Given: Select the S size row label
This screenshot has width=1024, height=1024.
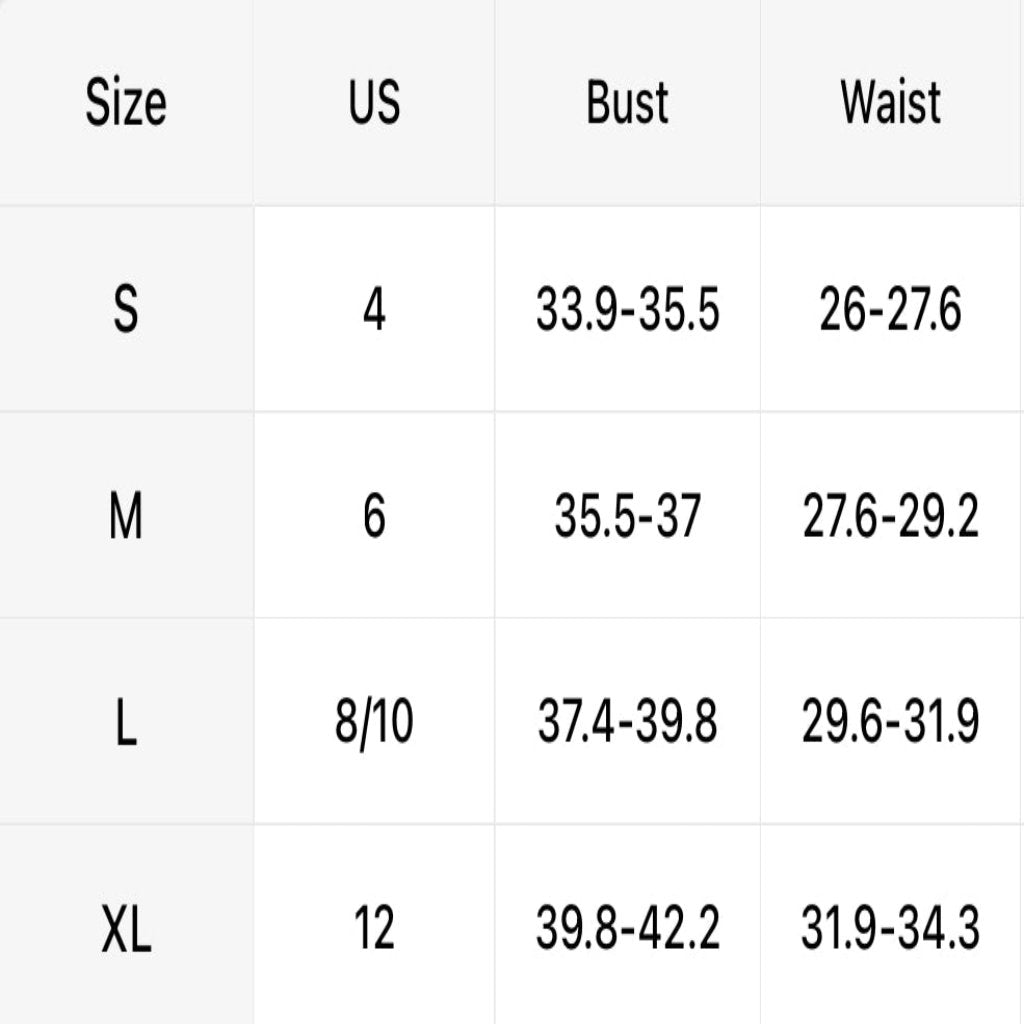Looking at the screenshot, I should (126, 310).
